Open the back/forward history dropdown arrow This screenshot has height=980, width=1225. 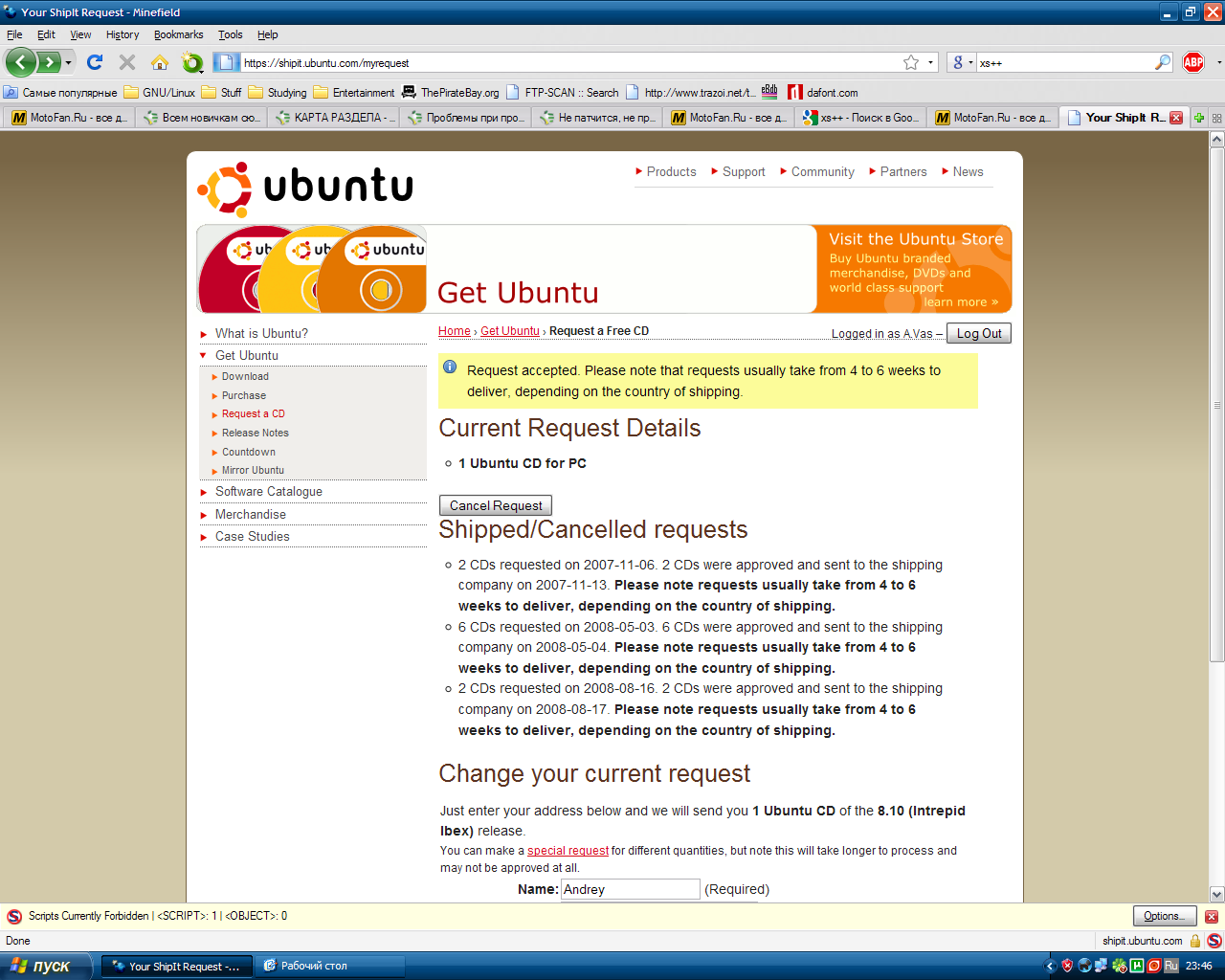(68, 63)
